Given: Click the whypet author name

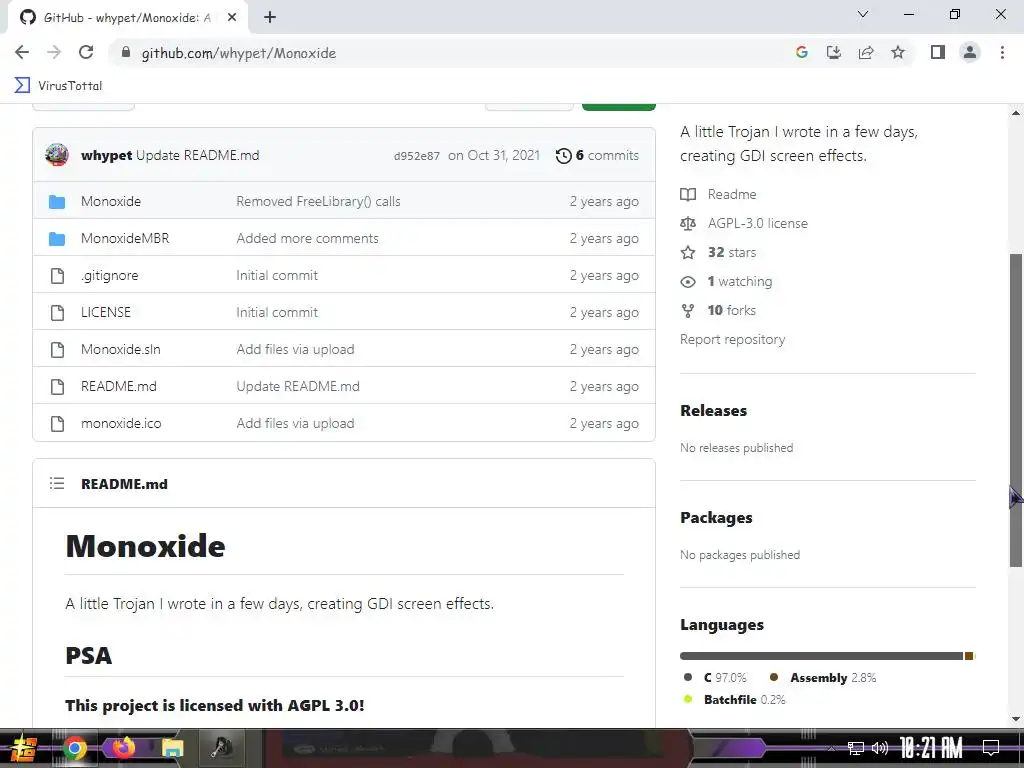Looking at the screenshot, I should 106,155.
